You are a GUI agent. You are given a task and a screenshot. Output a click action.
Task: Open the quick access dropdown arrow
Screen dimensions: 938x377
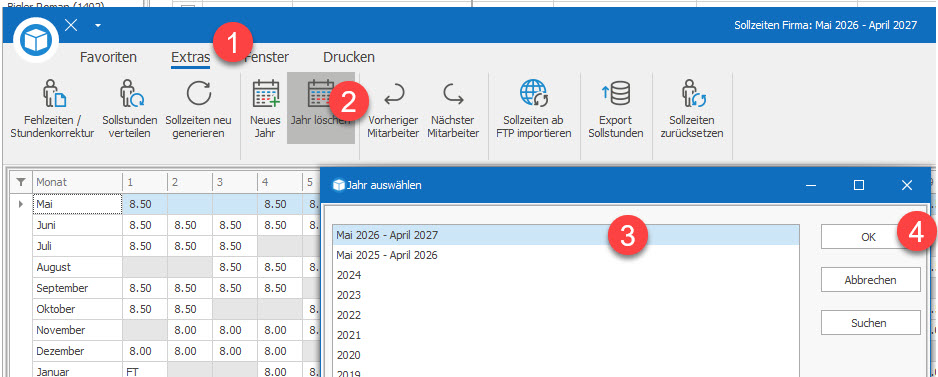98,26
